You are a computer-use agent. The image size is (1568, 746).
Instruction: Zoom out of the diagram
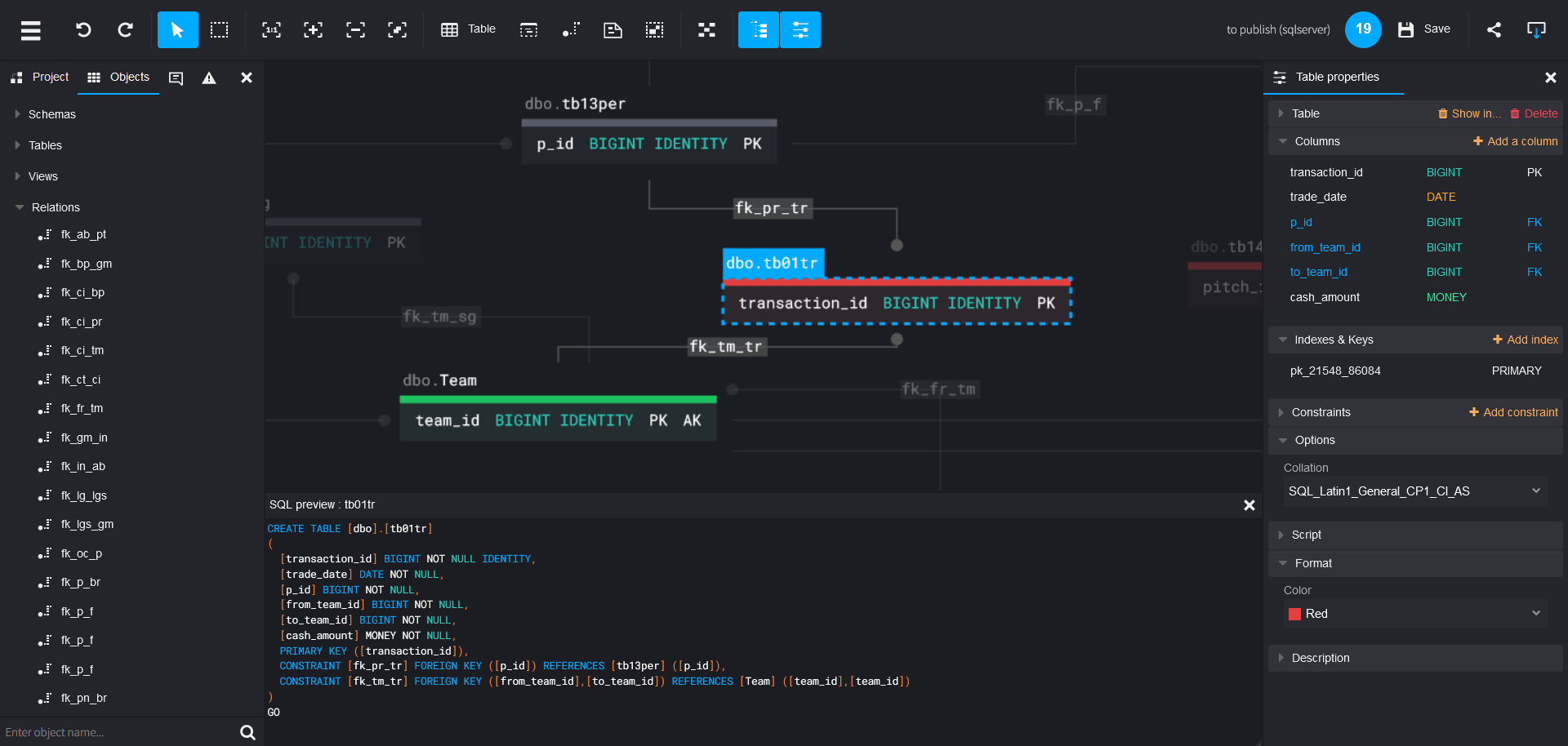point(354,29)
